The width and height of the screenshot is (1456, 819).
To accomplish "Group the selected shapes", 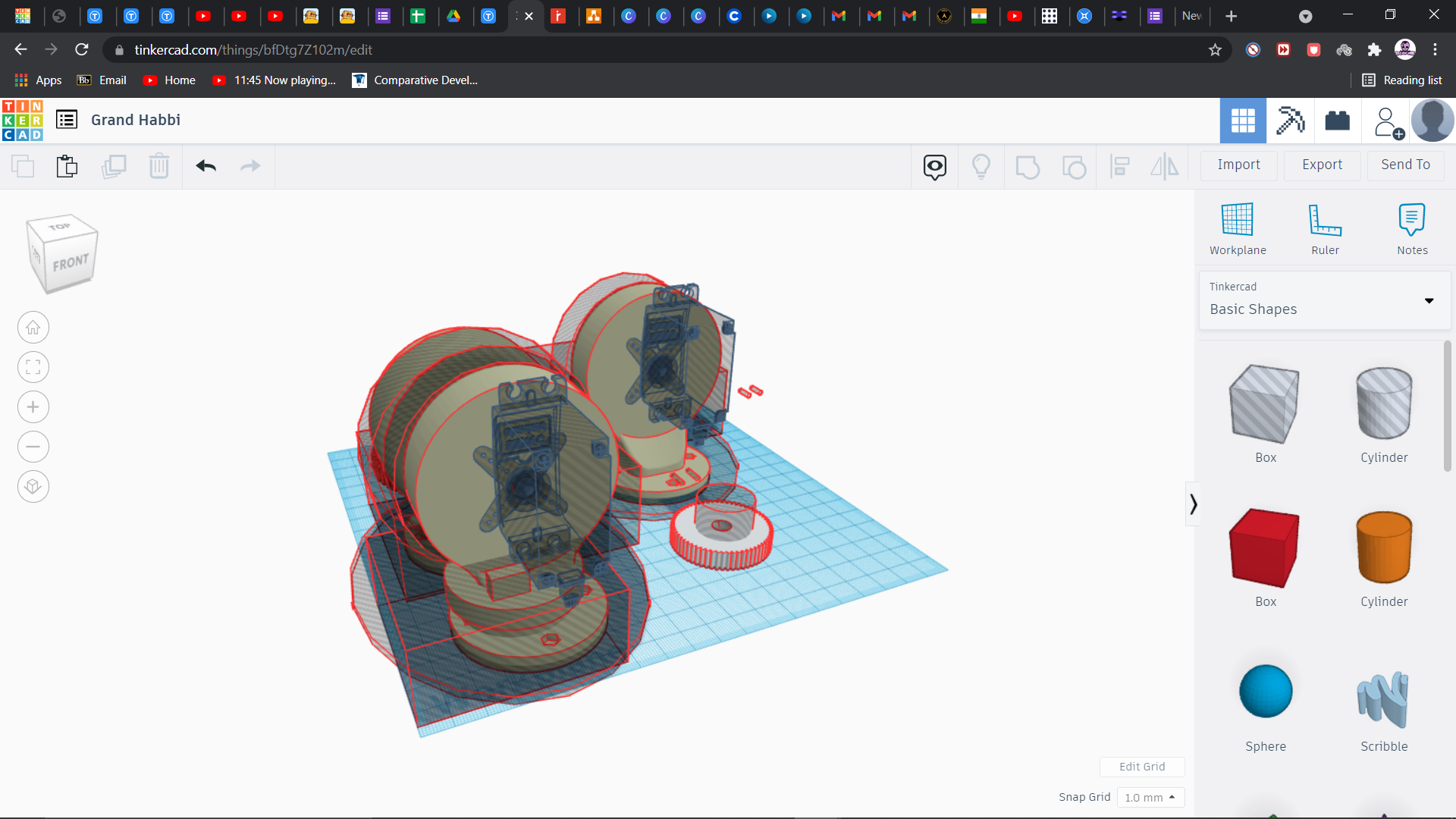I will click(1028, 166).
